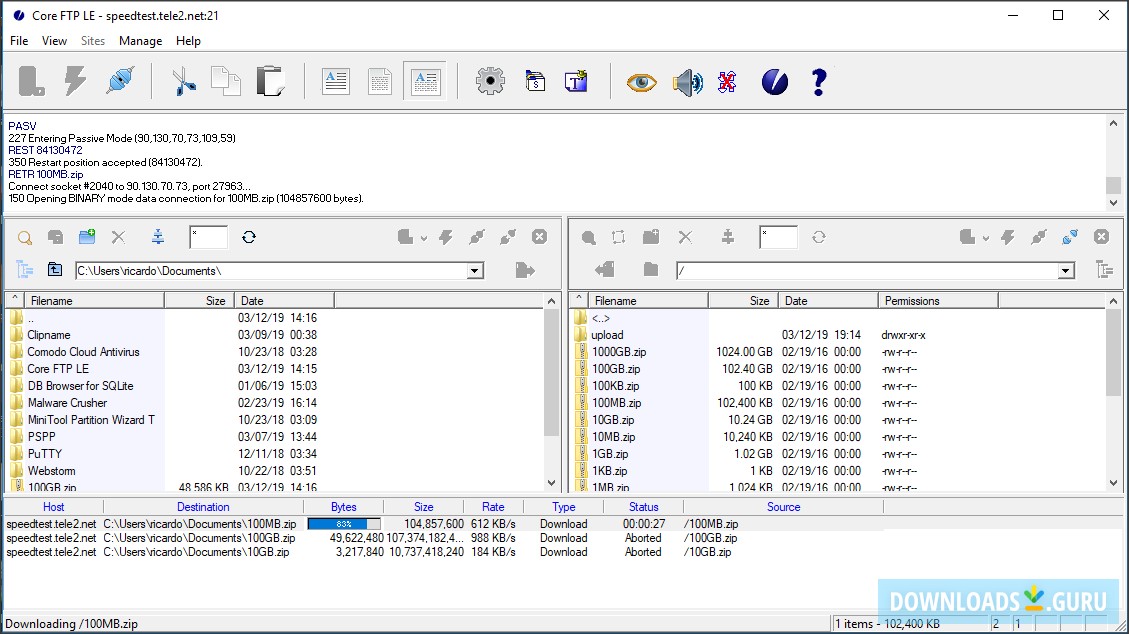Click the 100MB.zip download progress bar
Image resolution: width=1129 pixels, height=634 pixels.
(343, 524)
